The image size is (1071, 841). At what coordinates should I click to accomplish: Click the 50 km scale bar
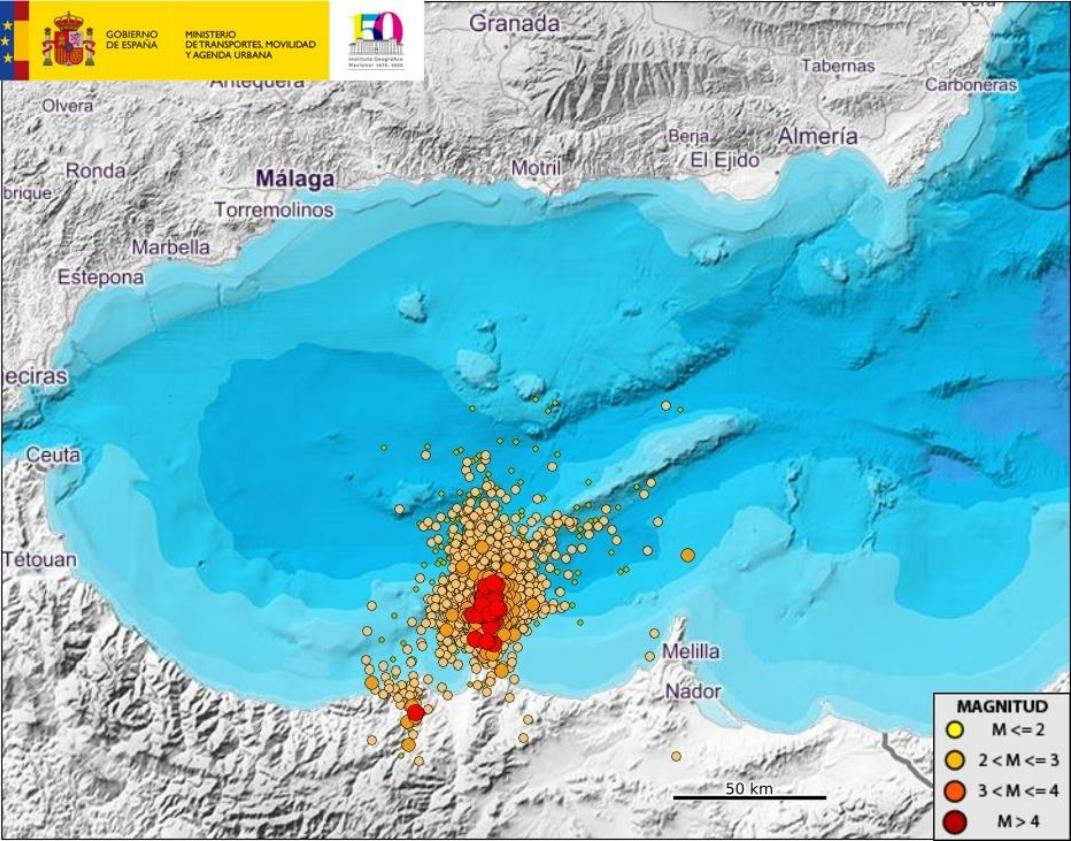tap(749, 796)
